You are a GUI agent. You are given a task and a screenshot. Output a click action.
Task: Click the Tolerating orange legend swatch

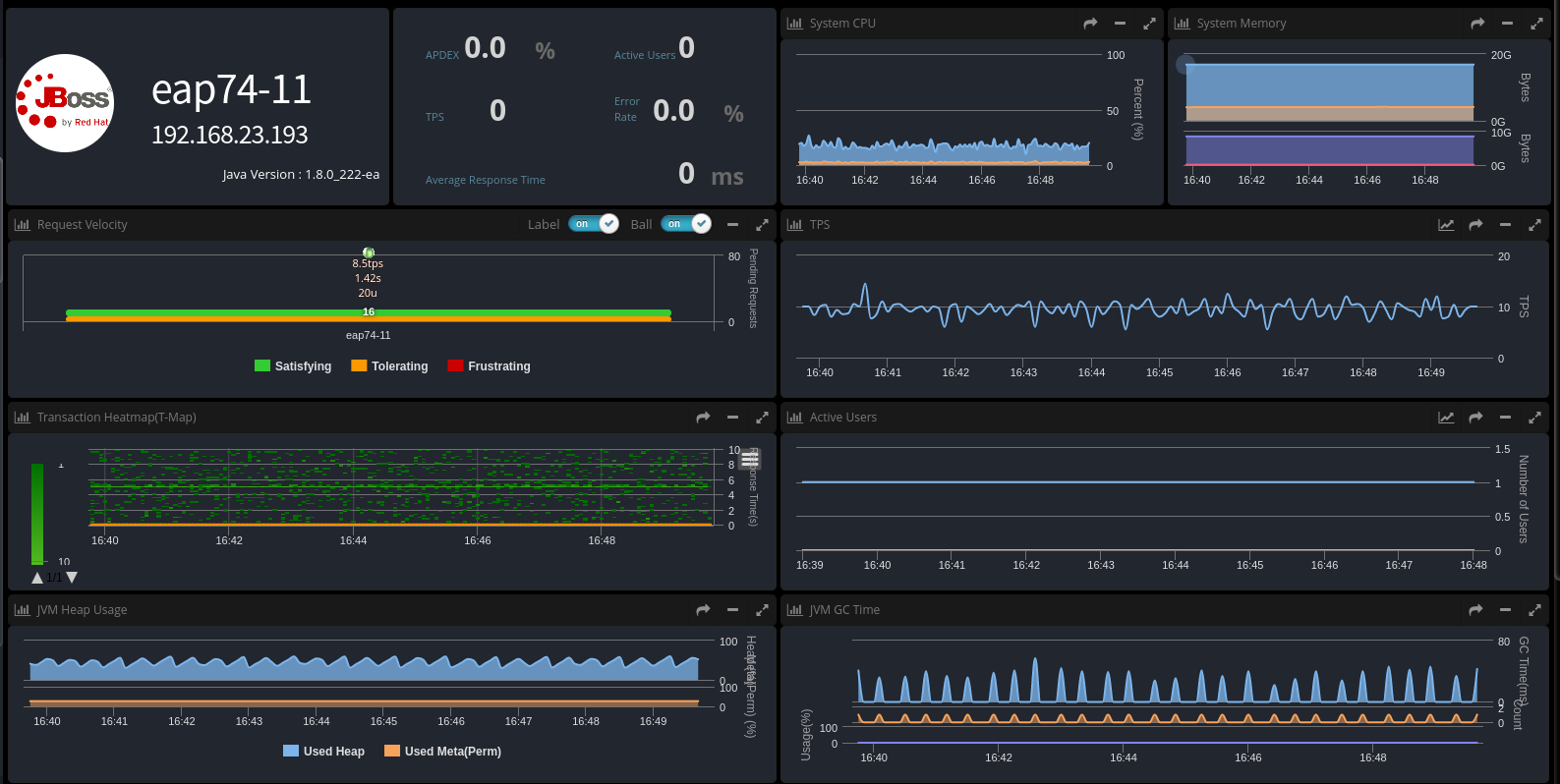[x=359, y=366]
